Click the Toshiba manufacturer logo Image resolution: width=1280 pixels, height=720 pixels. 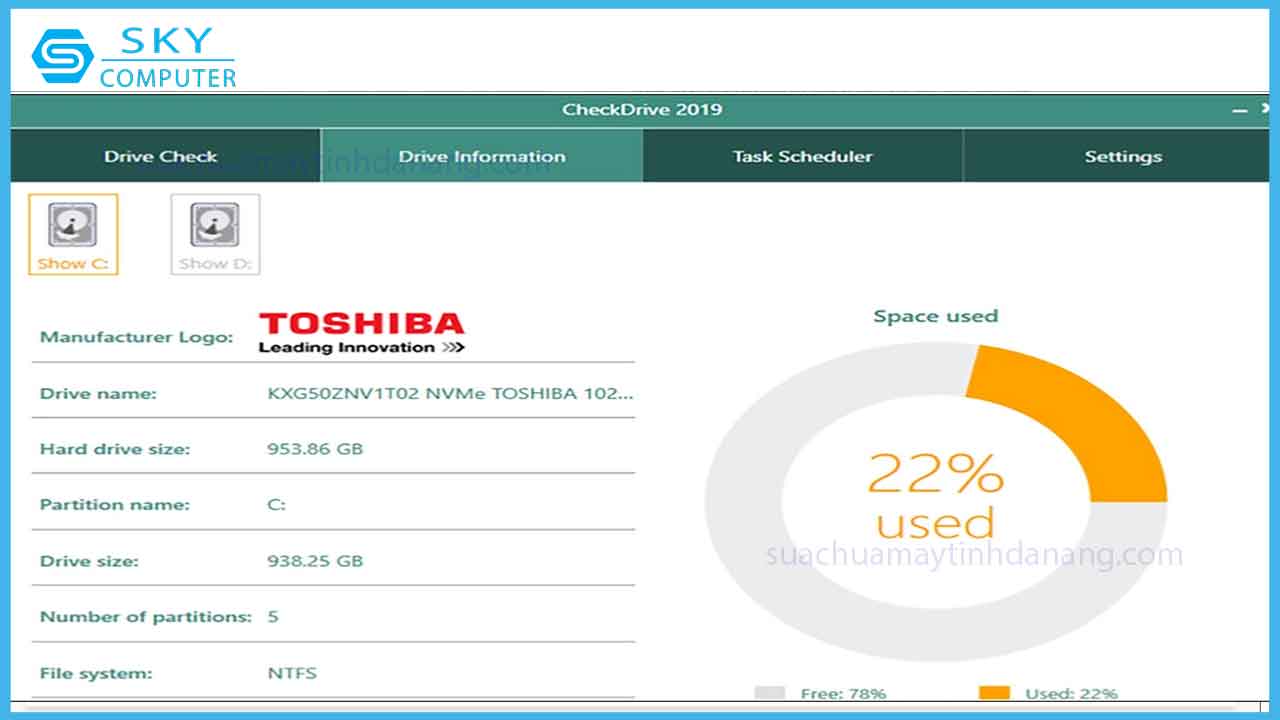(x=362, y=333)
